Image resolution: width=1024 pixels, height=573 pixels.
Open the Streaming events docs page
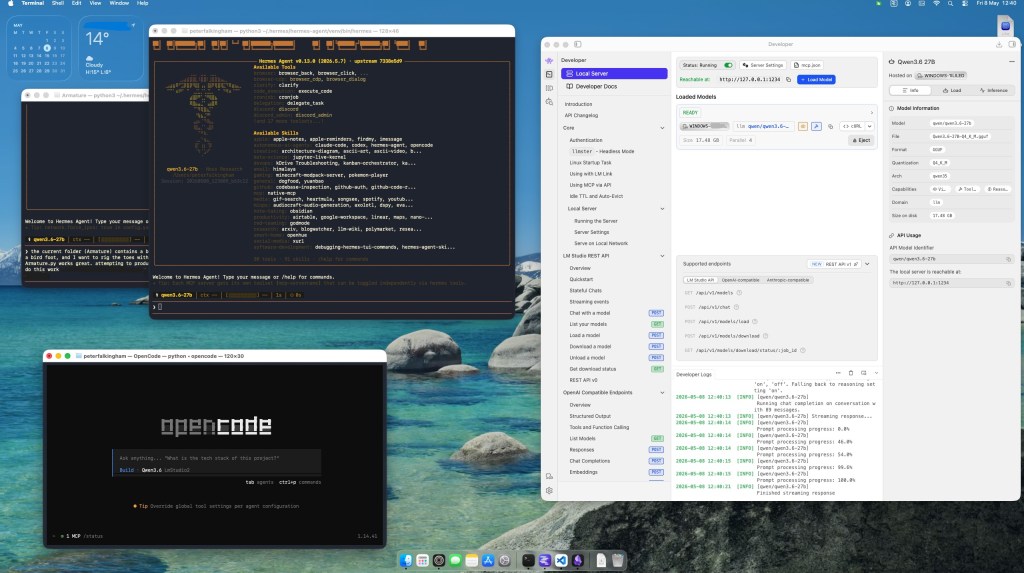pyautogui.click(x=589, y=302)
